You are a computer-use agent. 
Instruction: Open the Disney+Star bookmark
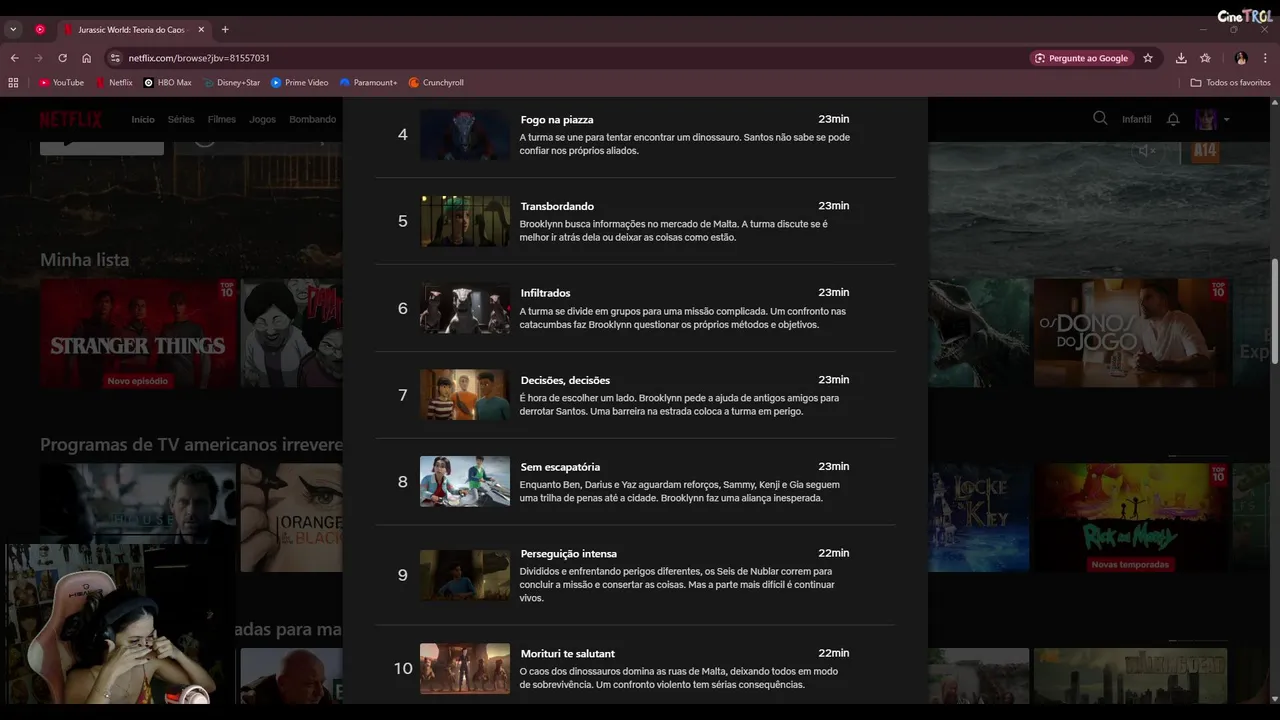coord(231,83)
